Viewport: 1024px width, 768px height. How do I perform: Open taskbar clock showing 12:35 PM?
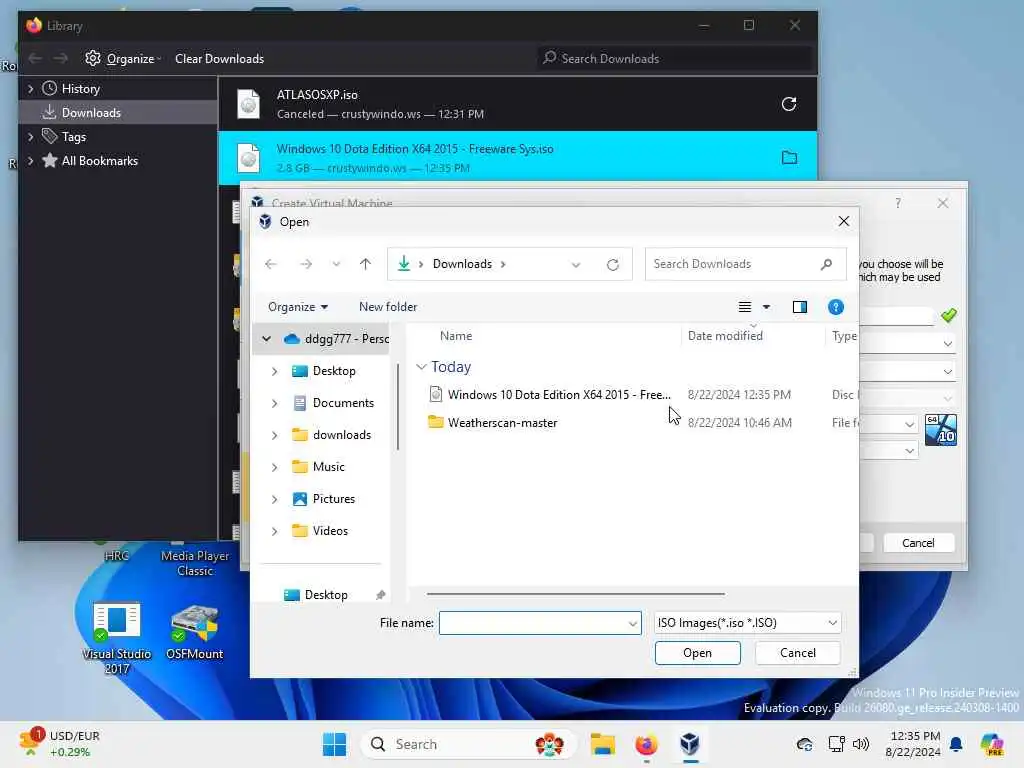914,744
